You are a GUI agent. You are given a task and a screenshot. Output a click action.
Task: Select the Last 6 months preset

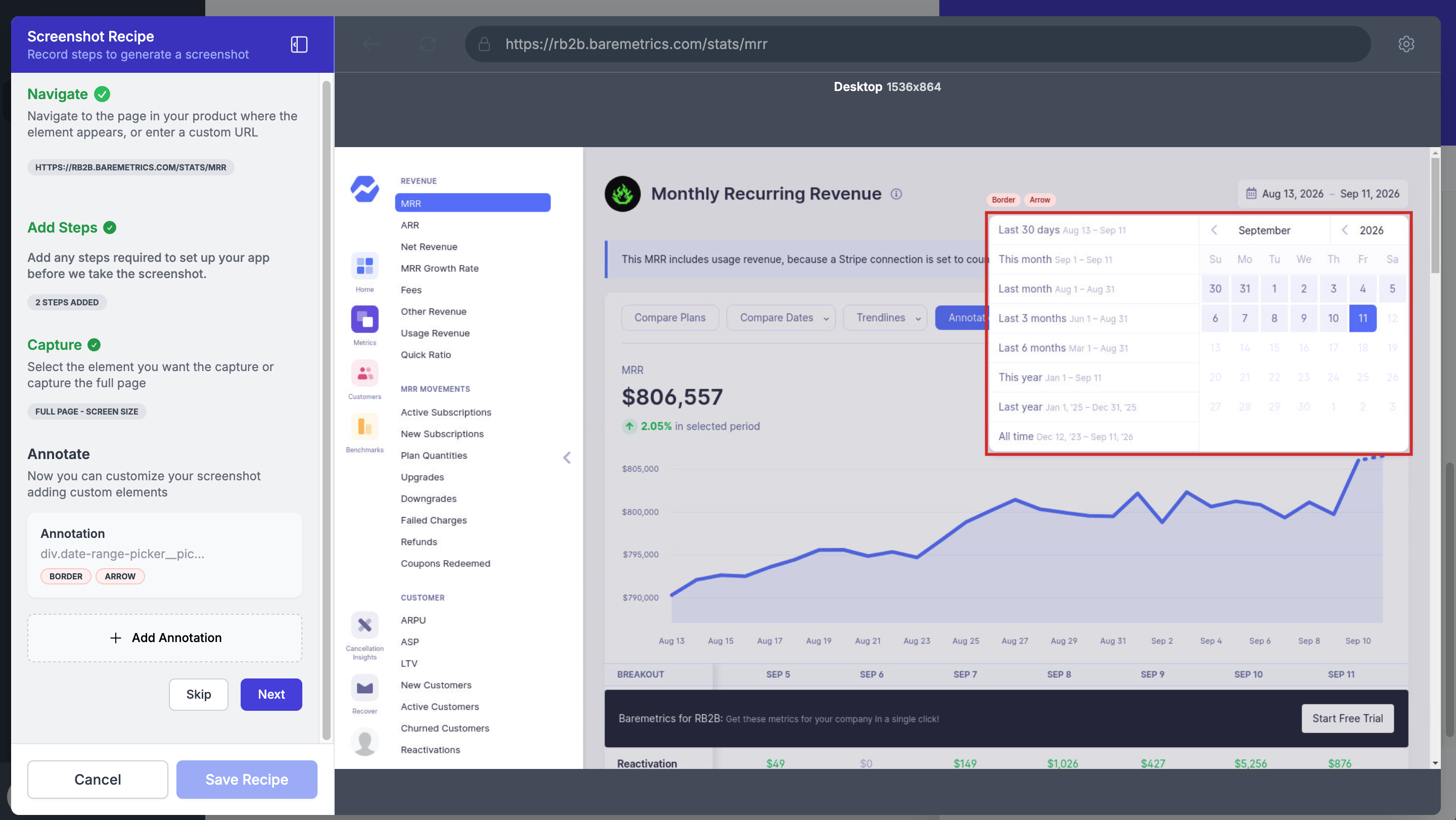(1094, 347)
